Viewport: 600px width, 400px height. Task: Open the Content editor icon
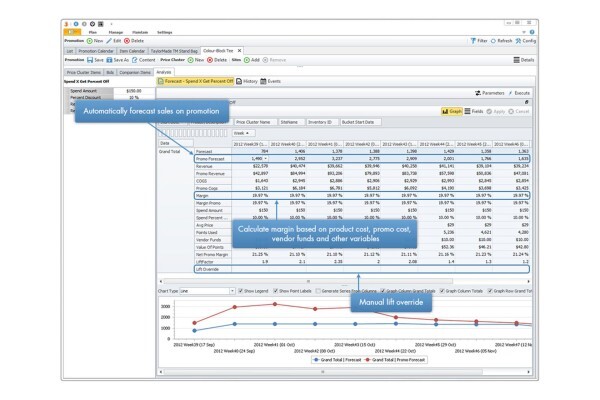[135, 60]
